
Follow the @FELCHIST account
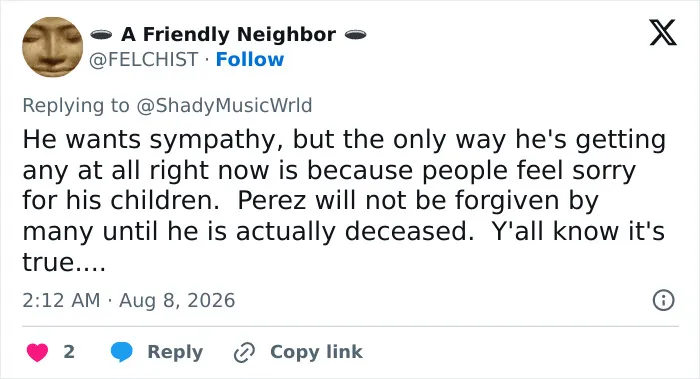coord(250,59)
